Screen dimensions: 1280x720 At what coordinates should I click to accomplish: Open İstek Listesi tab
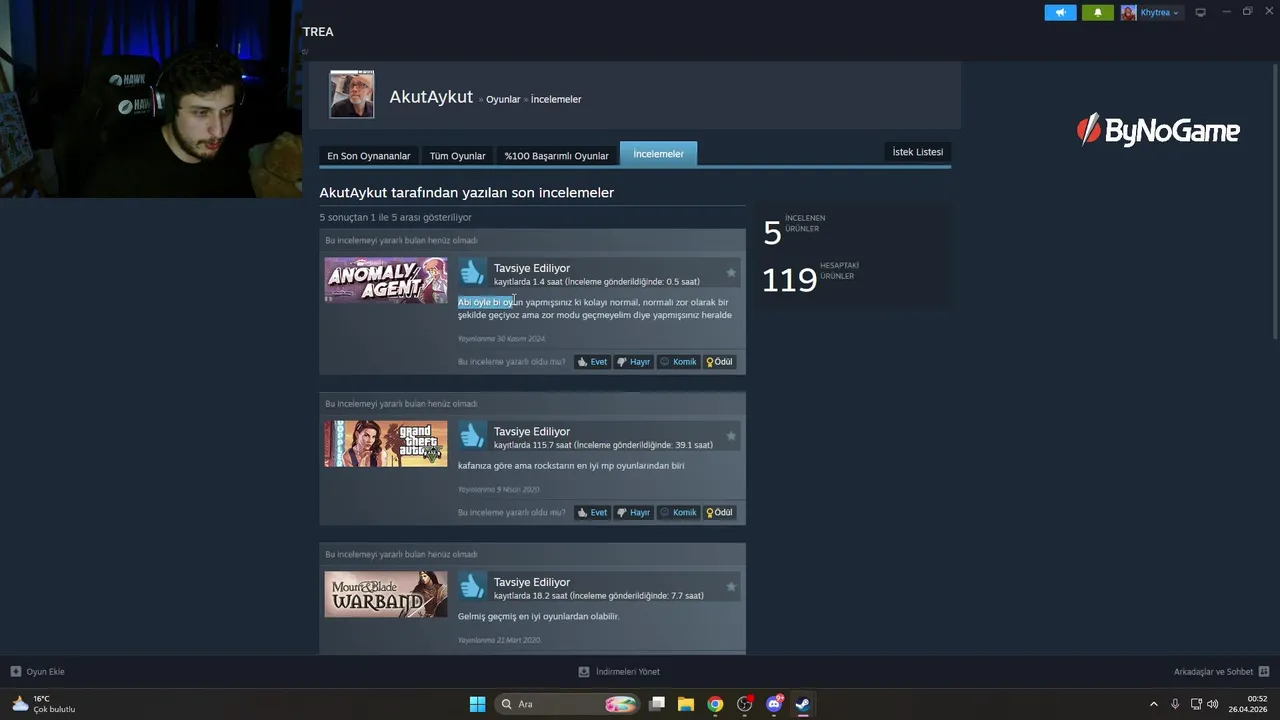coord(918,152)
